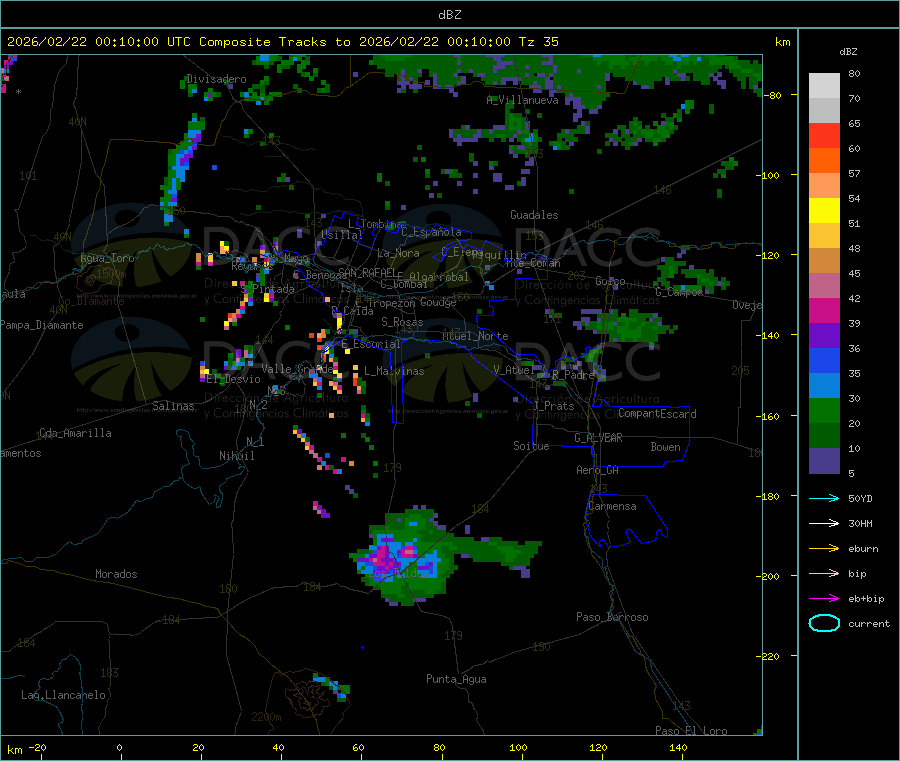Click the radar echo over the 2200m volcano

point(333,686)
